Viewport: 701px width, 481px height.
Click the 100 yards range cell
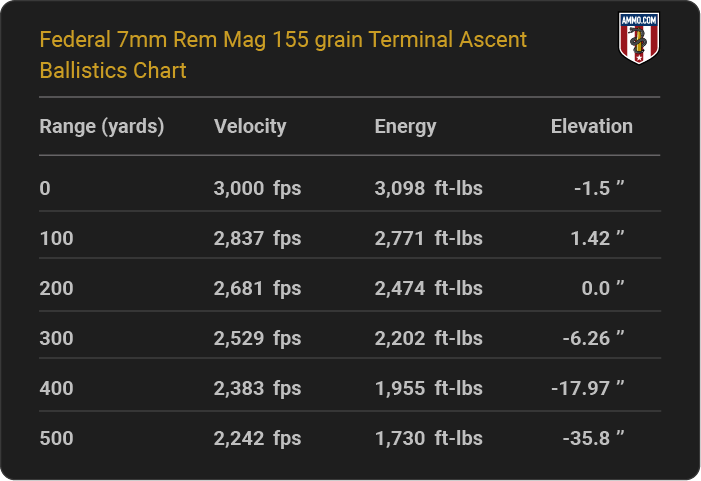(56, 238)
